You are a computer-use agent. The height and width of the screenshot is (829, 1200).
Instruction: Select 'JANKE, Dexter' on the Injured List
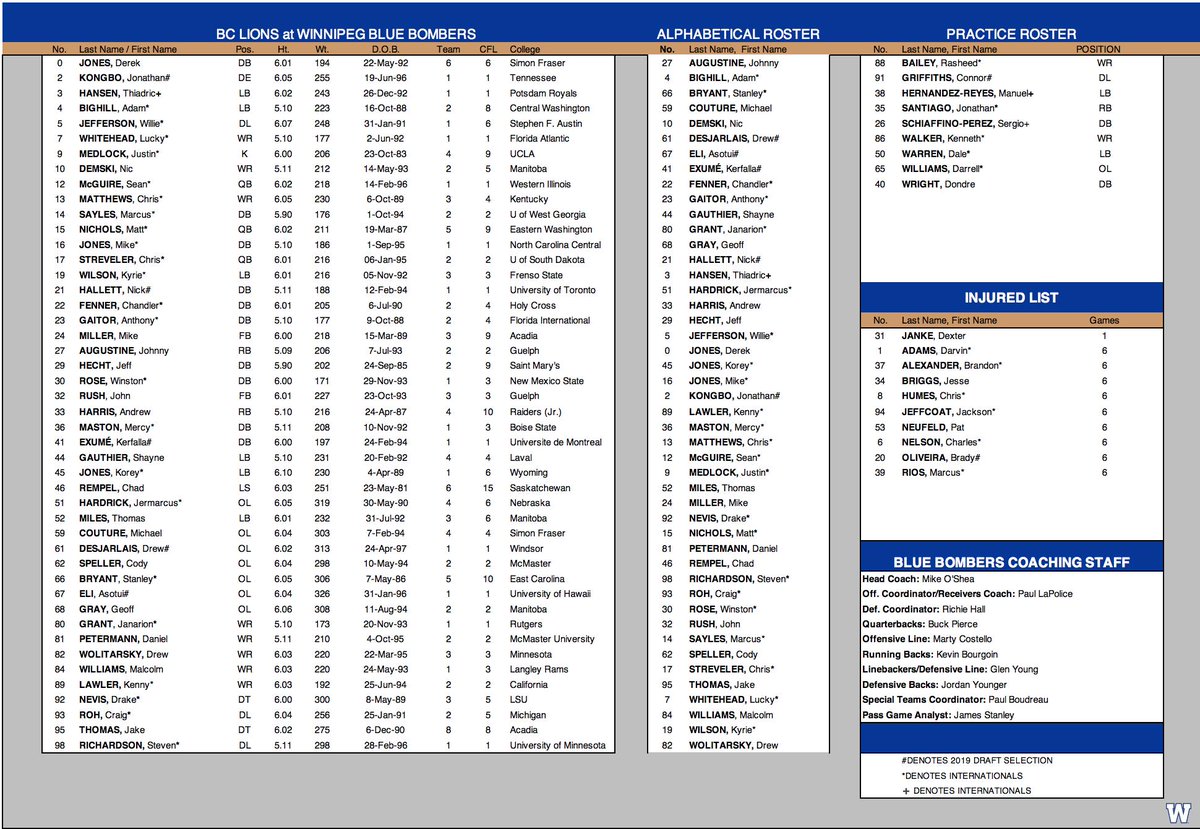936,336
